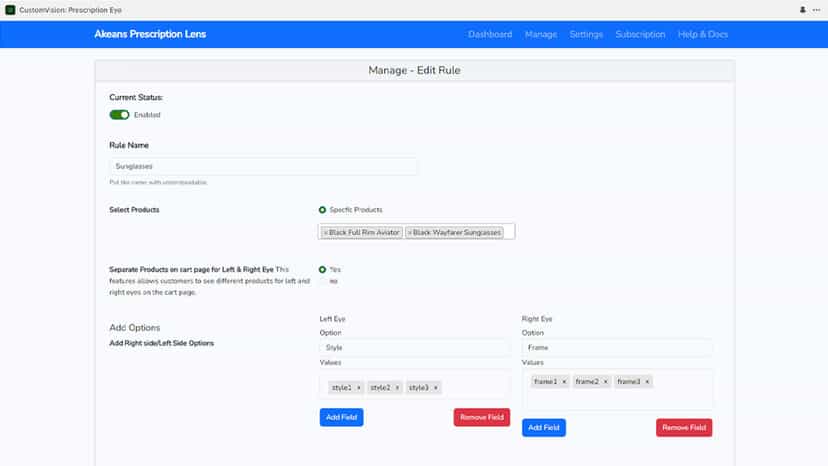
Task: Click the Right Eye label
Action: [x=537, y=319]
